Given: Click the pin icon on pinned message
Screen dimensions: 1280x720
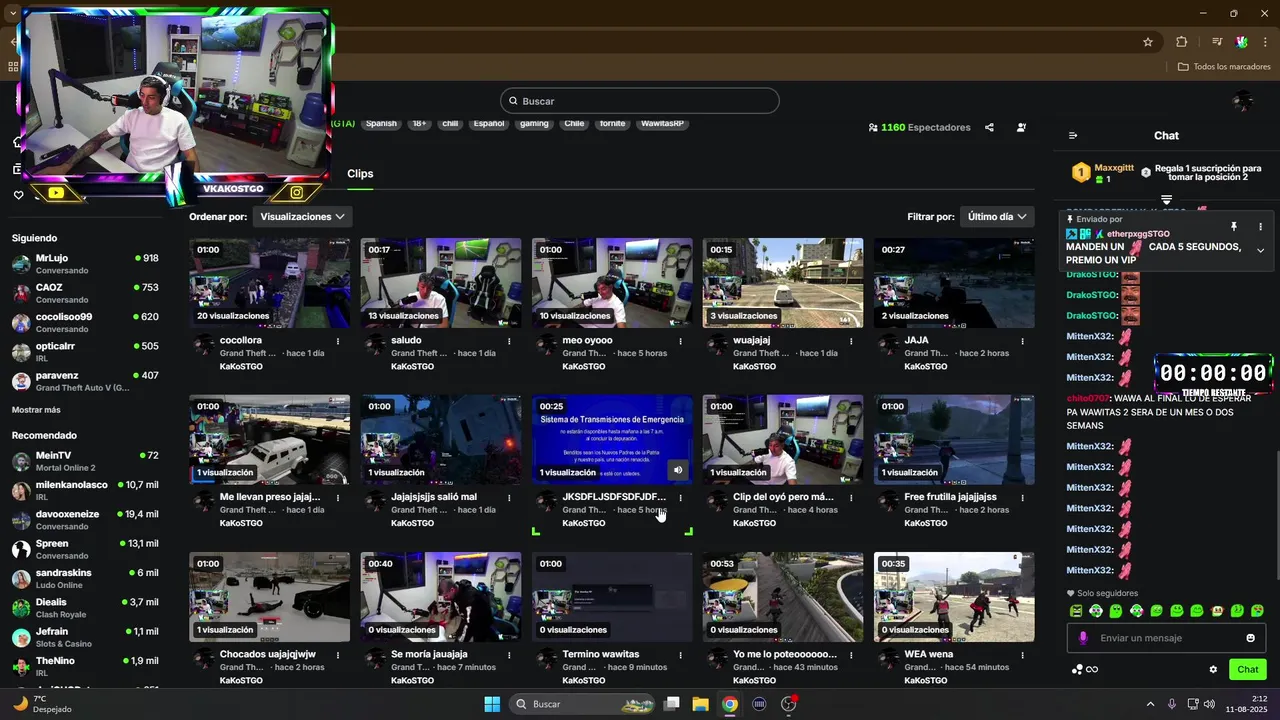Looking at the screenshot, I should (x=1234, y=227).
